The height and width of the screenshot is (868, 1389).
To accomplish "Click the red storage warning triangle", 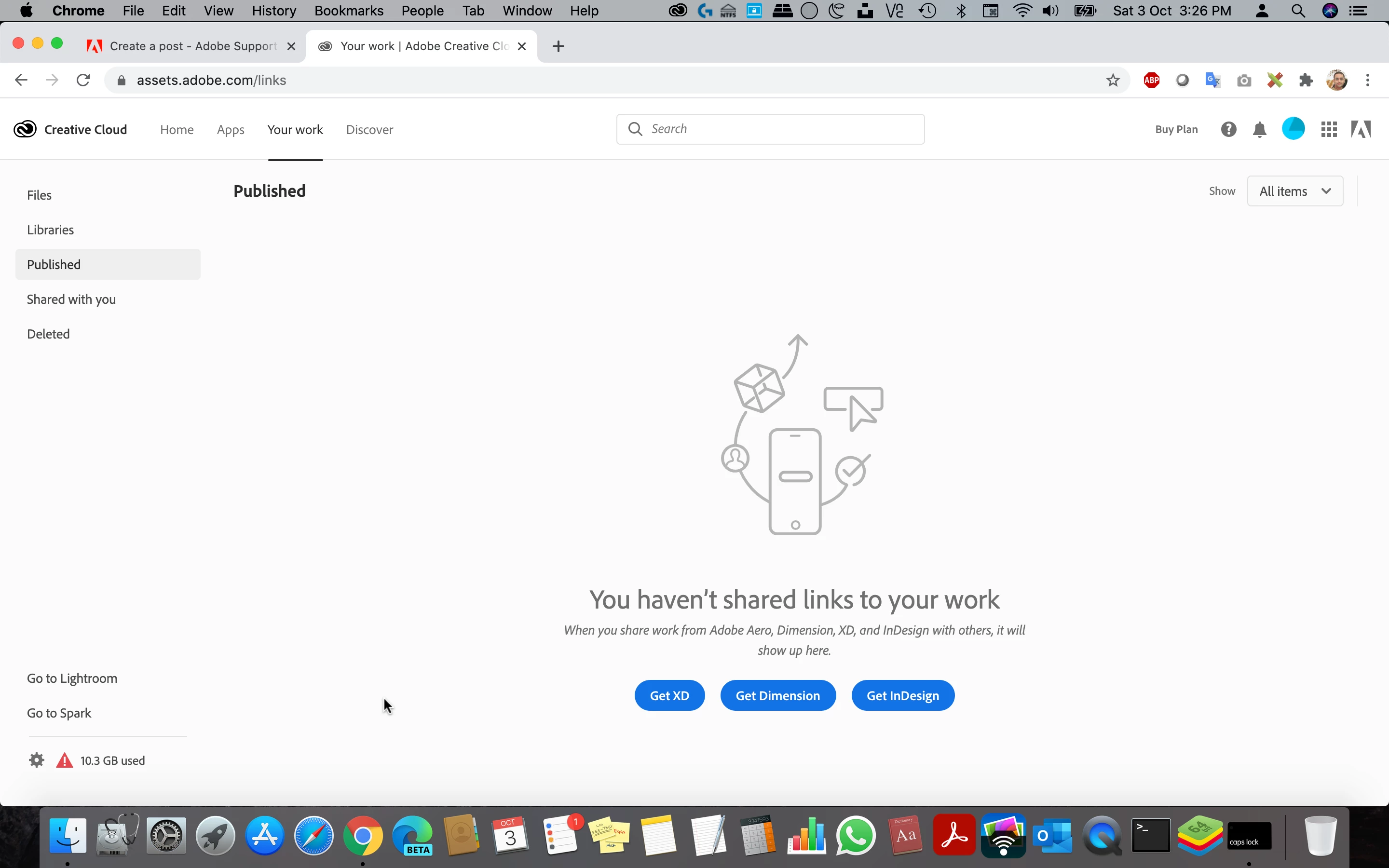I will [x=64, y=760].
